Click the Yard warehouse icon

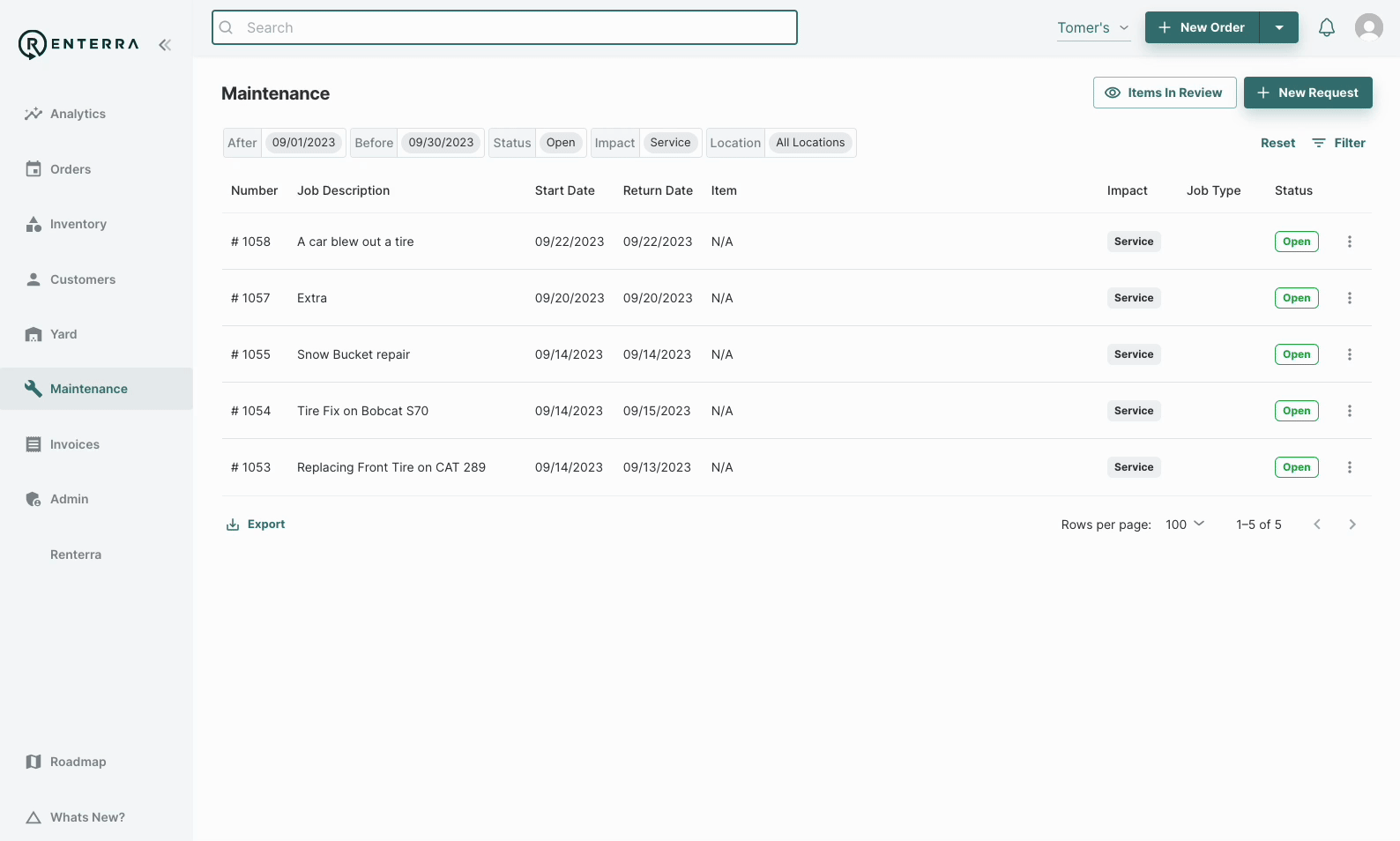pos(34,334)
